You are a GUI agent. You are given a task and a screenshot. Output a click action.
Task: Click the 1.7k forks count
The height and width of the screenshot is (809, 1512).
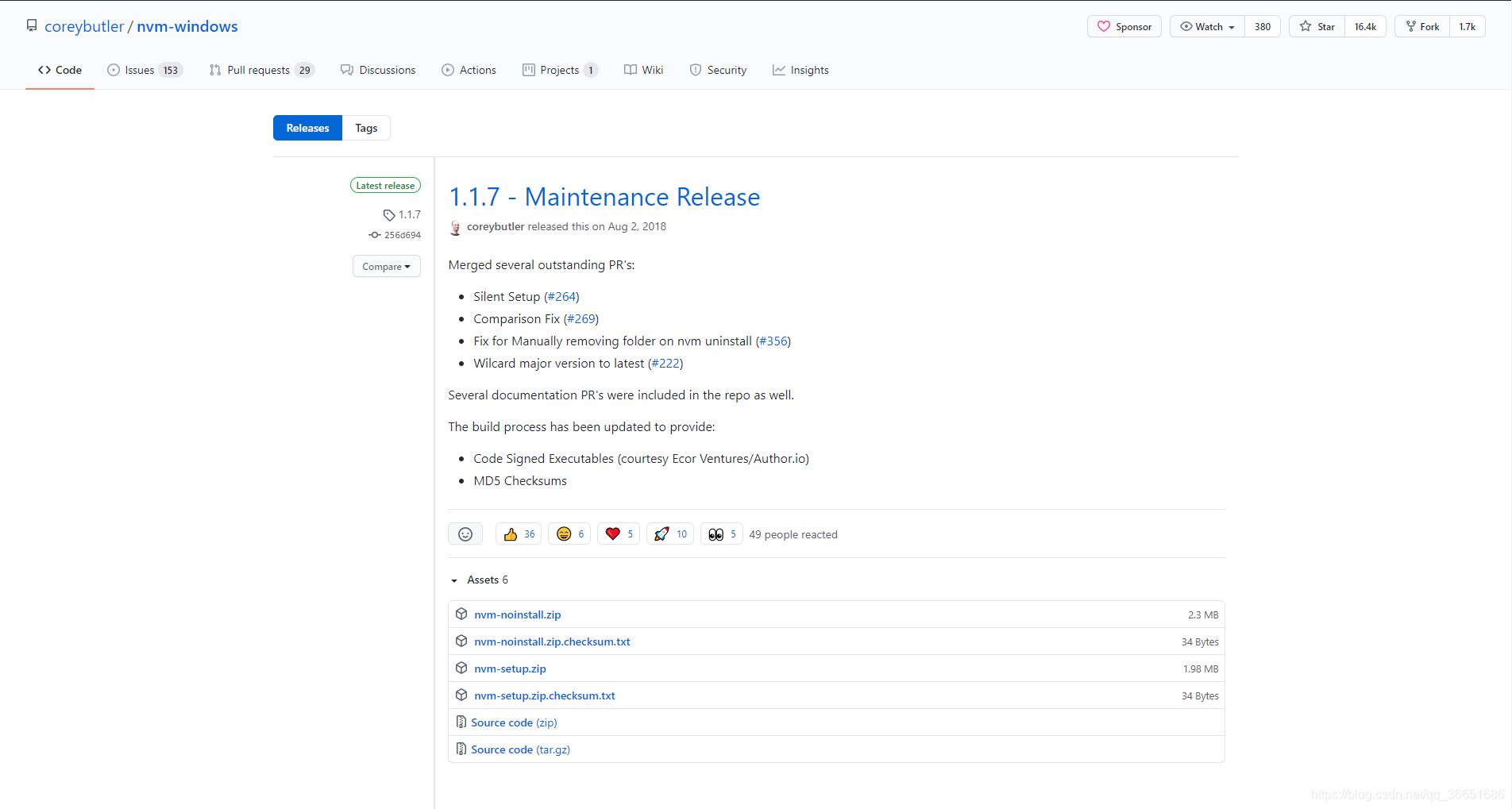tap(1467, 26)
